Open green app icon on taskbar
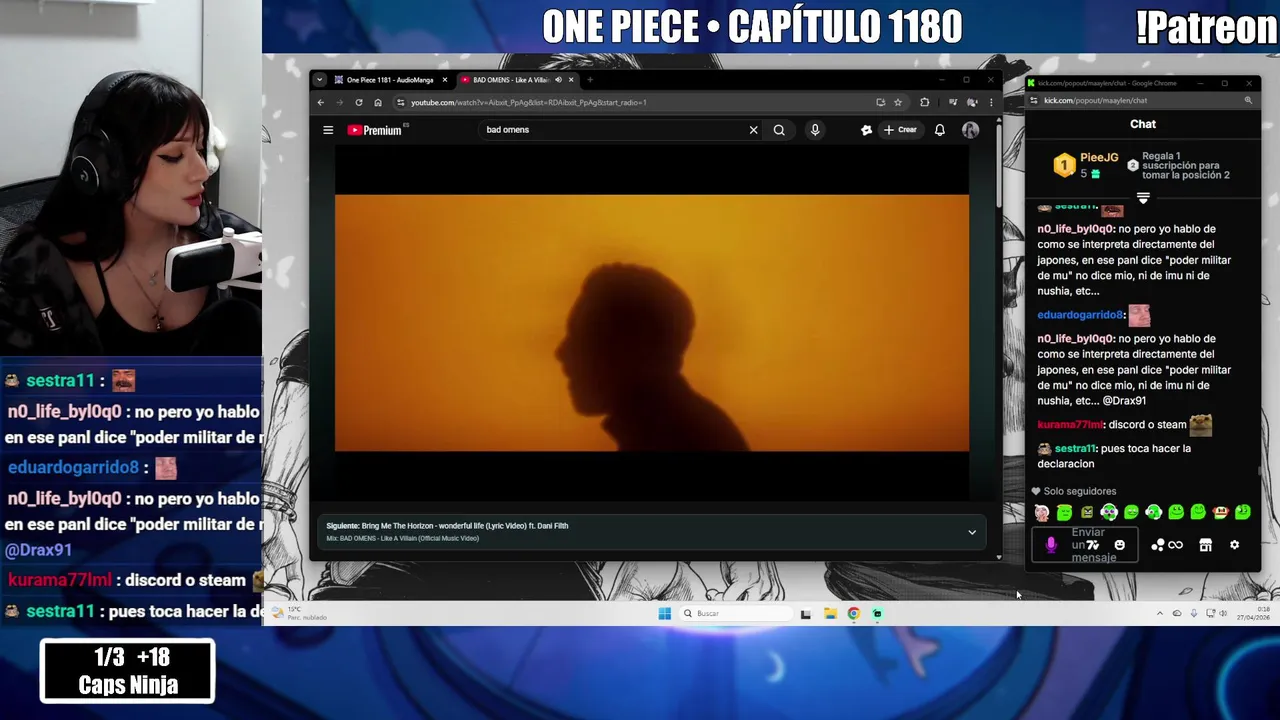The height and width of the screenshot is (720, 1280). (877, 614)
